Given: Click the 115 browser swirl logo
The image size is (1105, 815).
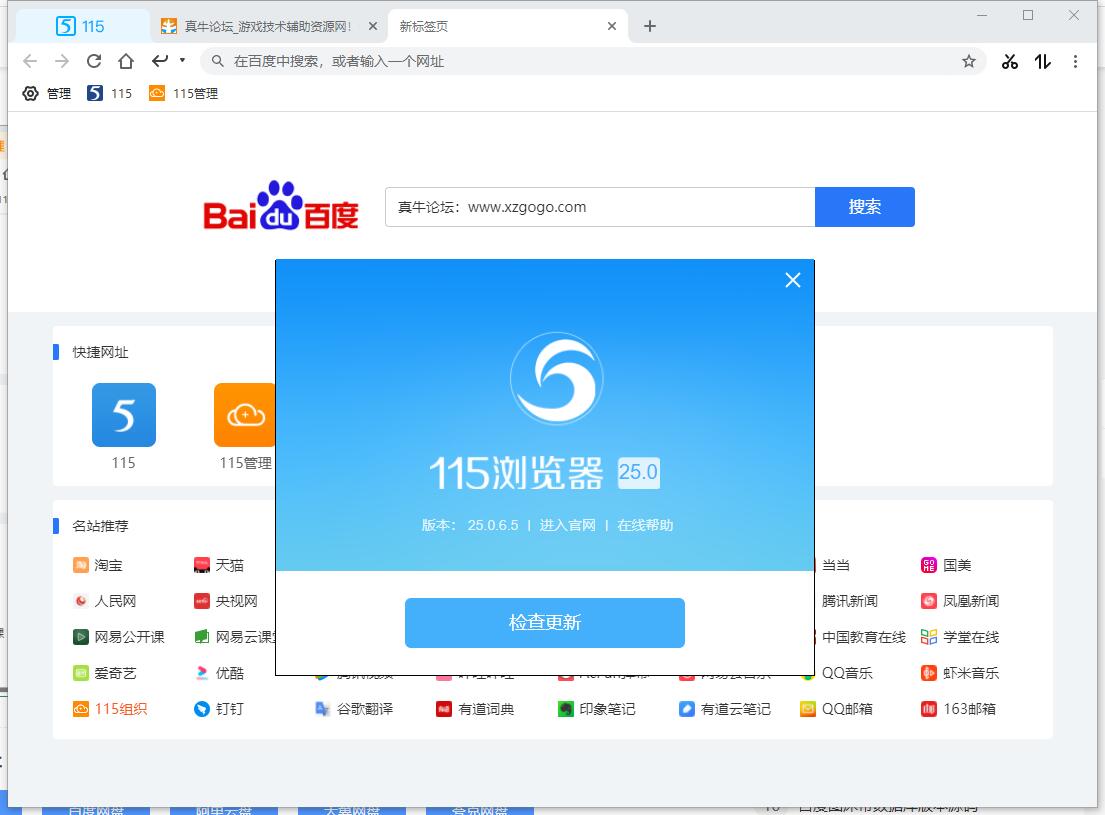Looking at the screenshot, I should [x=557, y=378].
